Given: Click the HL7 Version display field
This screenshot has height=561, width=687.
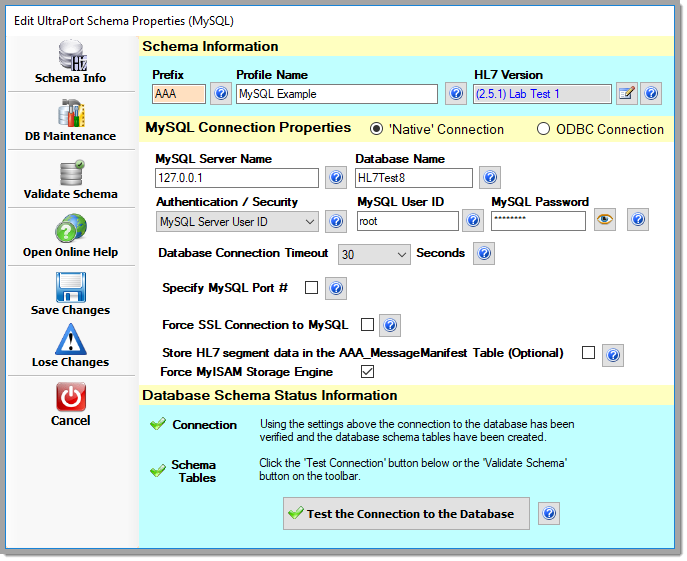Looking at the screenshot, I should pyautogui.click(x=542, y=94).
